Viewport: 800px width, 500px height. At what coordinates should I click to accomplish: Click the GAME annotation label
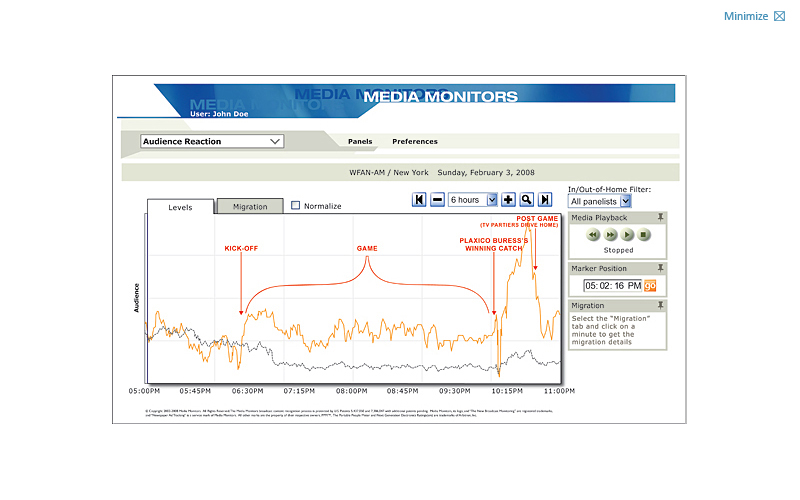pos(367,248)
